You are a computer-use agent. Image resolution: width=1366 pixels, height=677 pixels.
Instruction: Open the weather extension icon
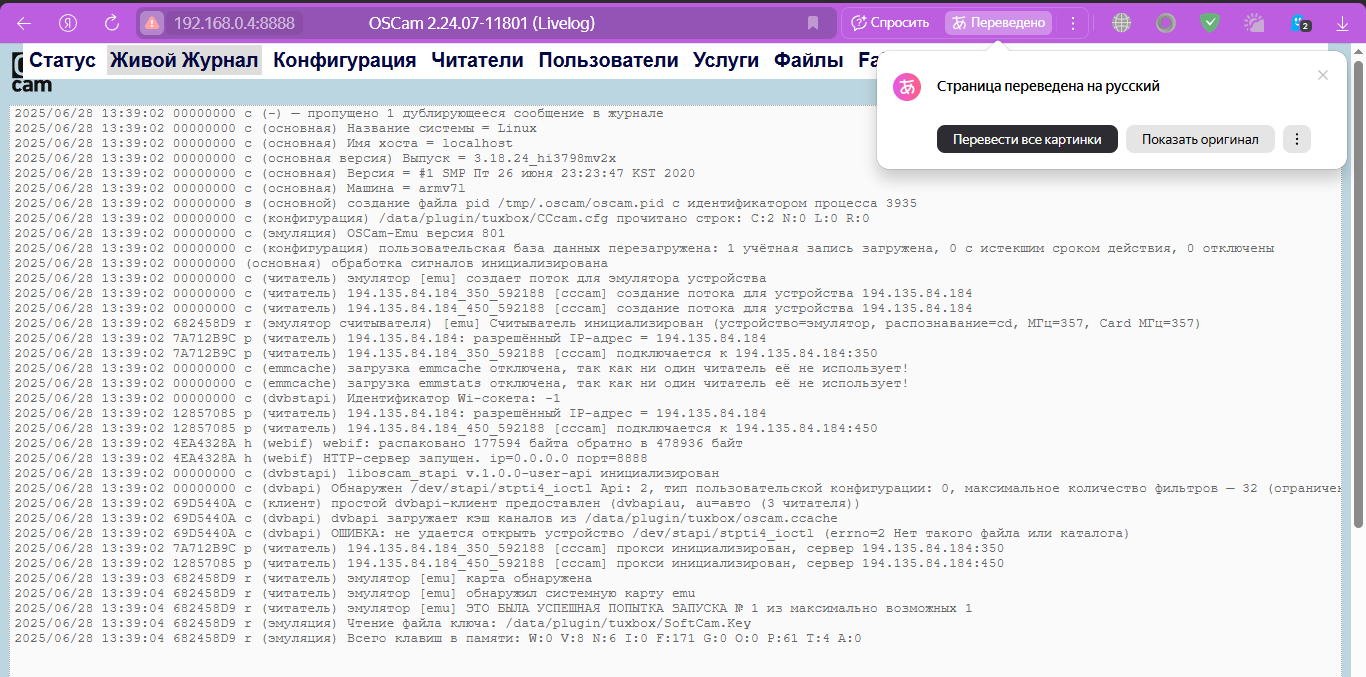pyautogui.click(x=1254, y=22)
